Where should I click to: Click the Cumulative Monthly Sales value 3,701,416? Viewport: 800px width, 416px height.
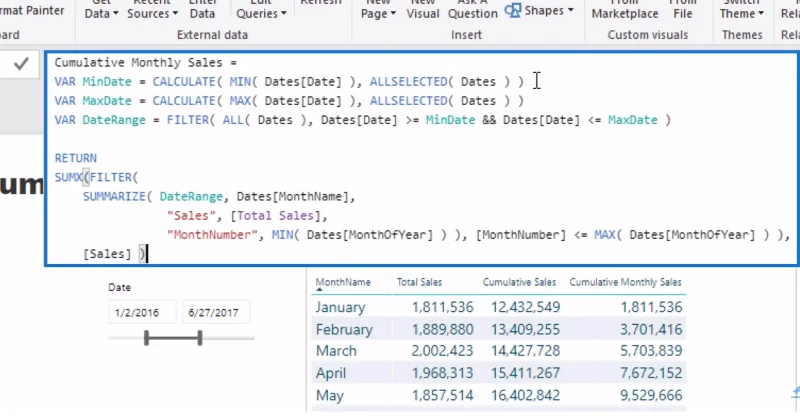click(x=651, y=330)
